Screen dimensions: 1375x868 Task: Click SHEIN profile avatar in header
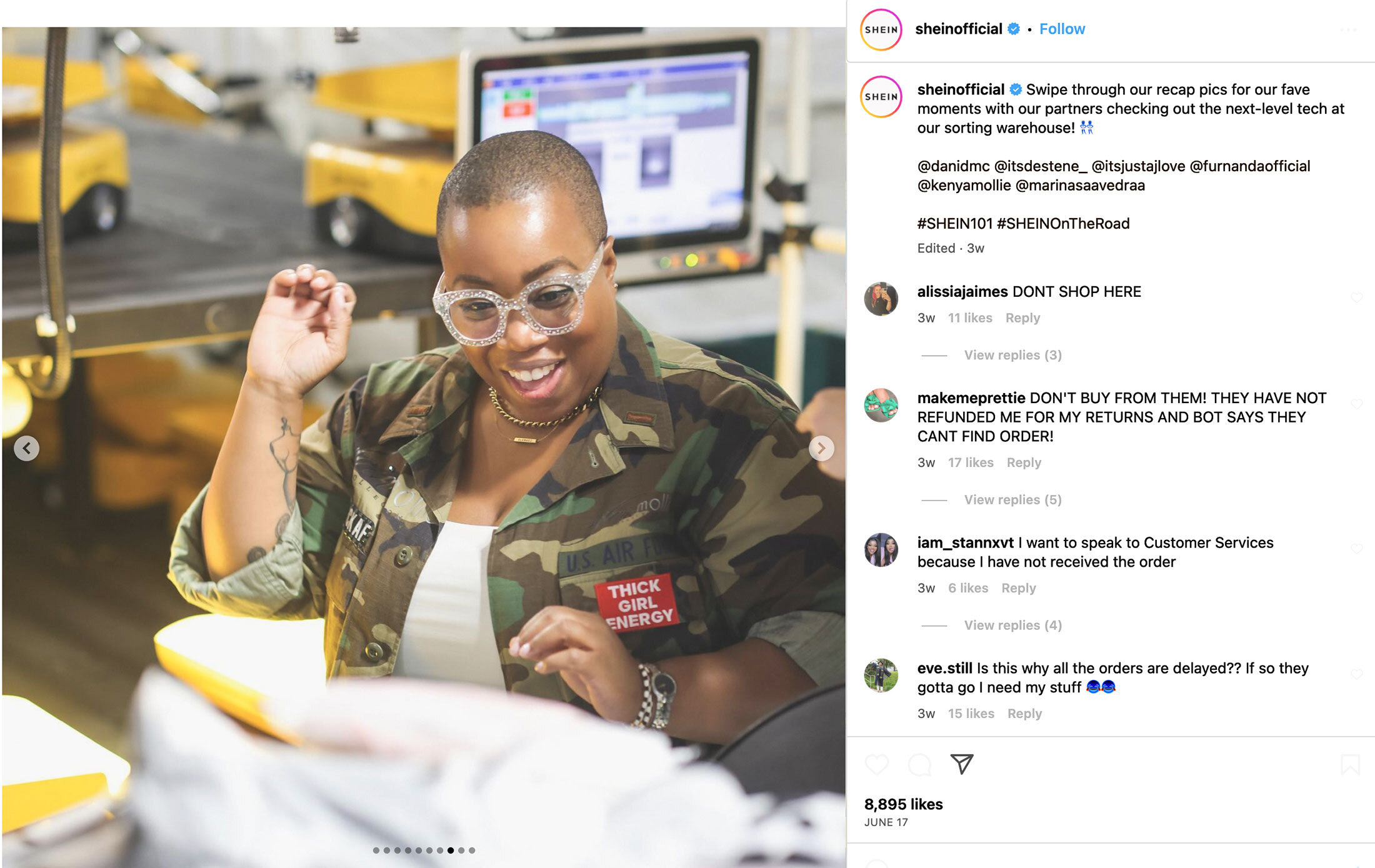881,29
